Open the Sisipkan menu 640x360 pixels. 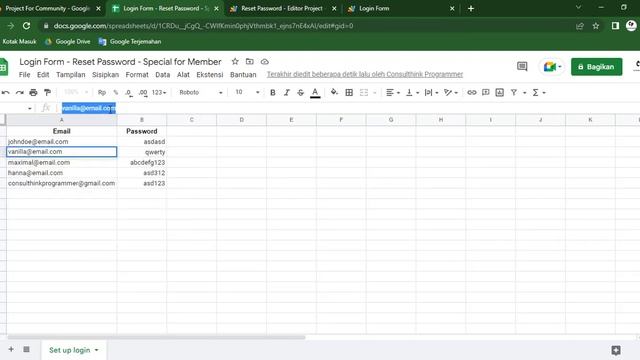coord(105,75)
